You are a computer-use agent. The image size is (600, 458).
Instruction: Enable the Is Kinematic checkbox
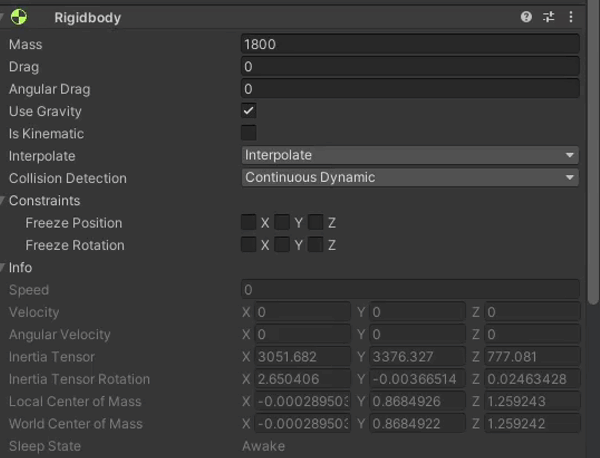point(249,133)
